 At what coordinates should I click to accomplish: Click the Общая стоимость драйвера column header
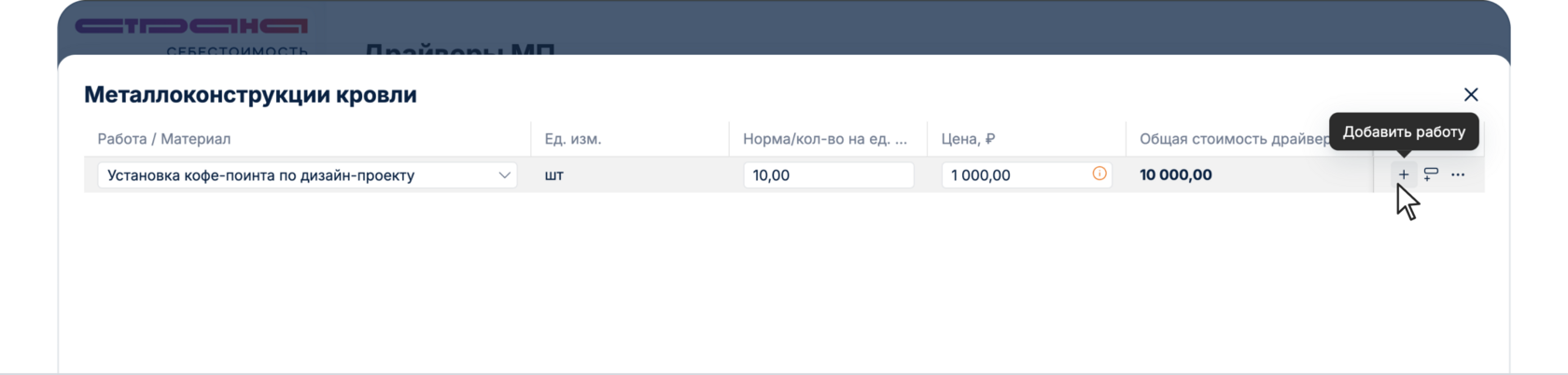[x=1234, y=139]
